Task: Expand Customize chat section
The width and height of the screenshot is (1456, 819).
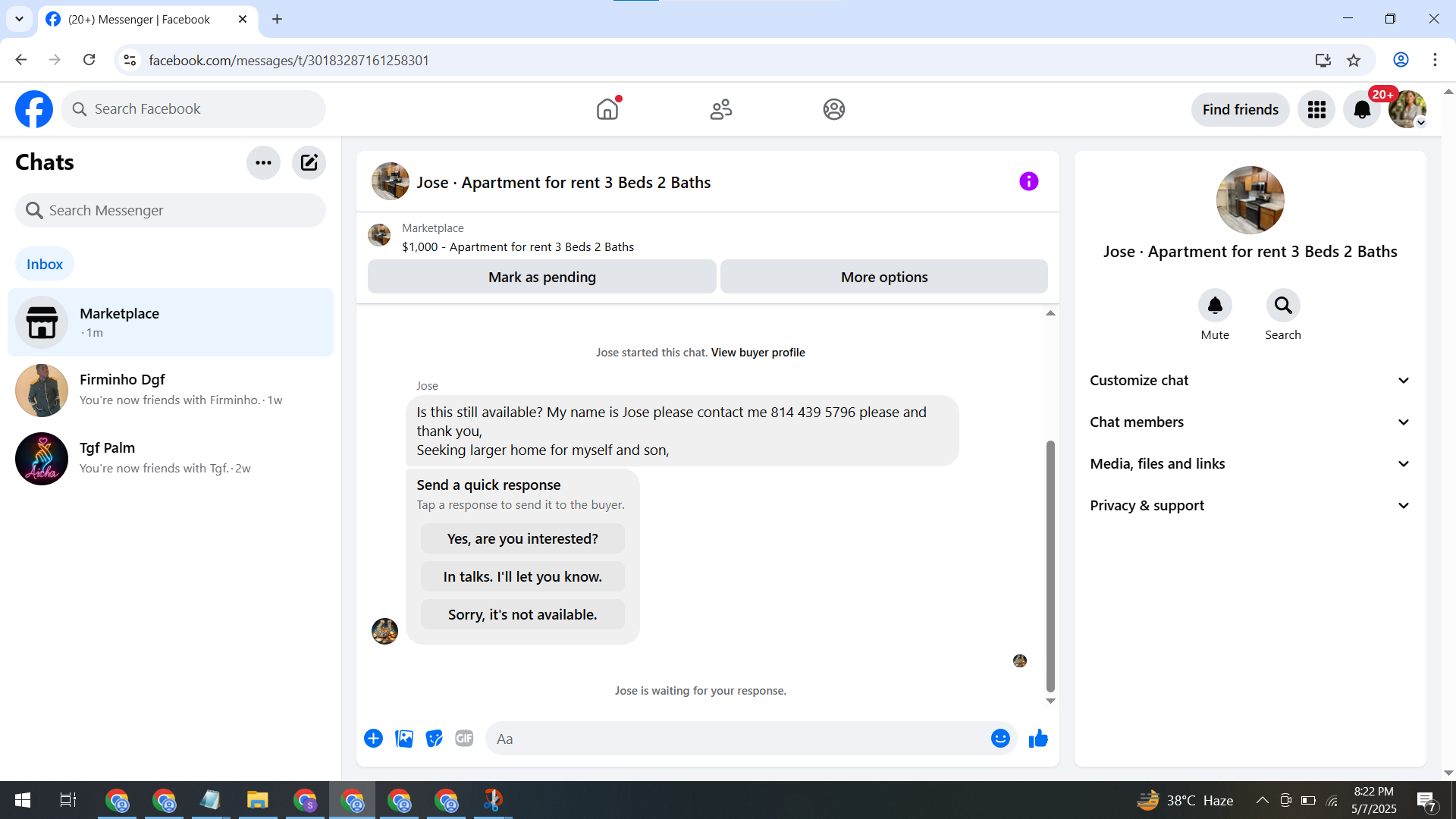Action: (1250, 381)
